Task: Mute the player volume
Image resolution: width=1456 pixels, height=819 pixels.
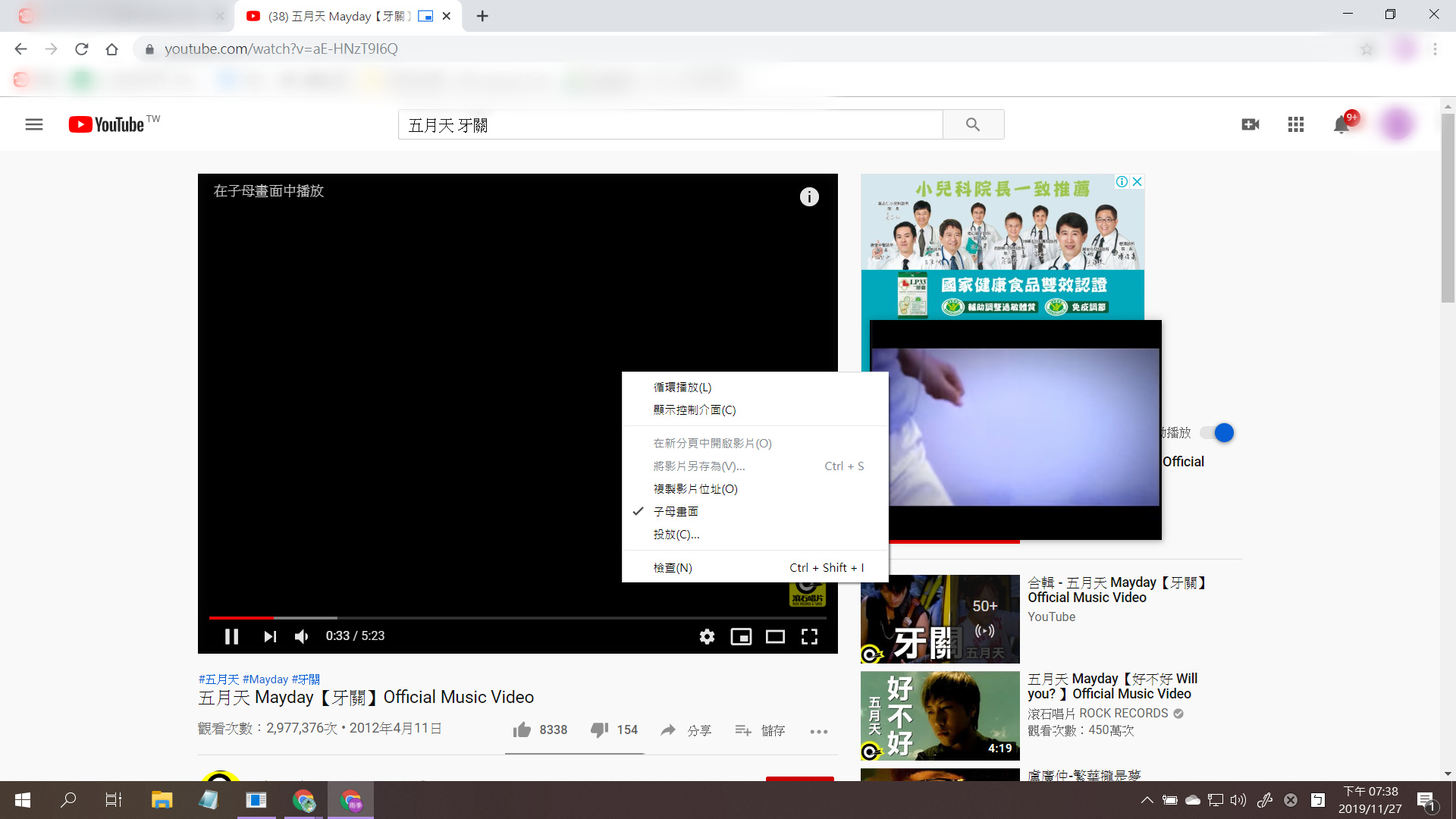Action: tap(302, 636)
